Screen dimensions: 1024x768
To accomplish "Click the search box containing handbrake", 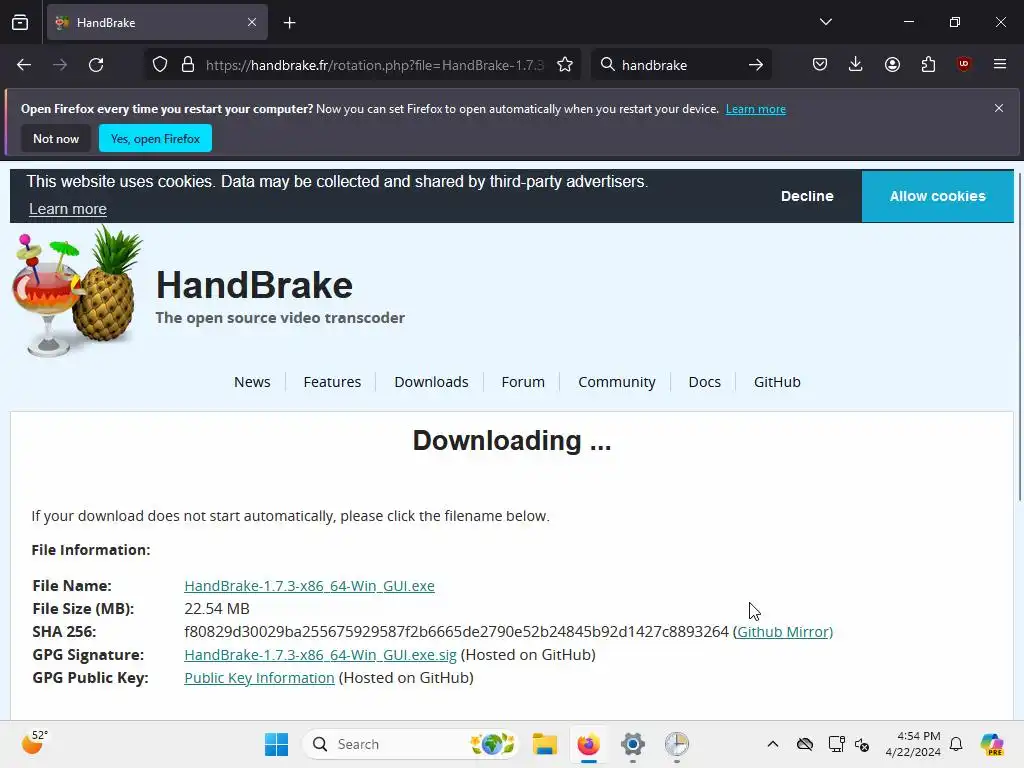I will [679, 65].
